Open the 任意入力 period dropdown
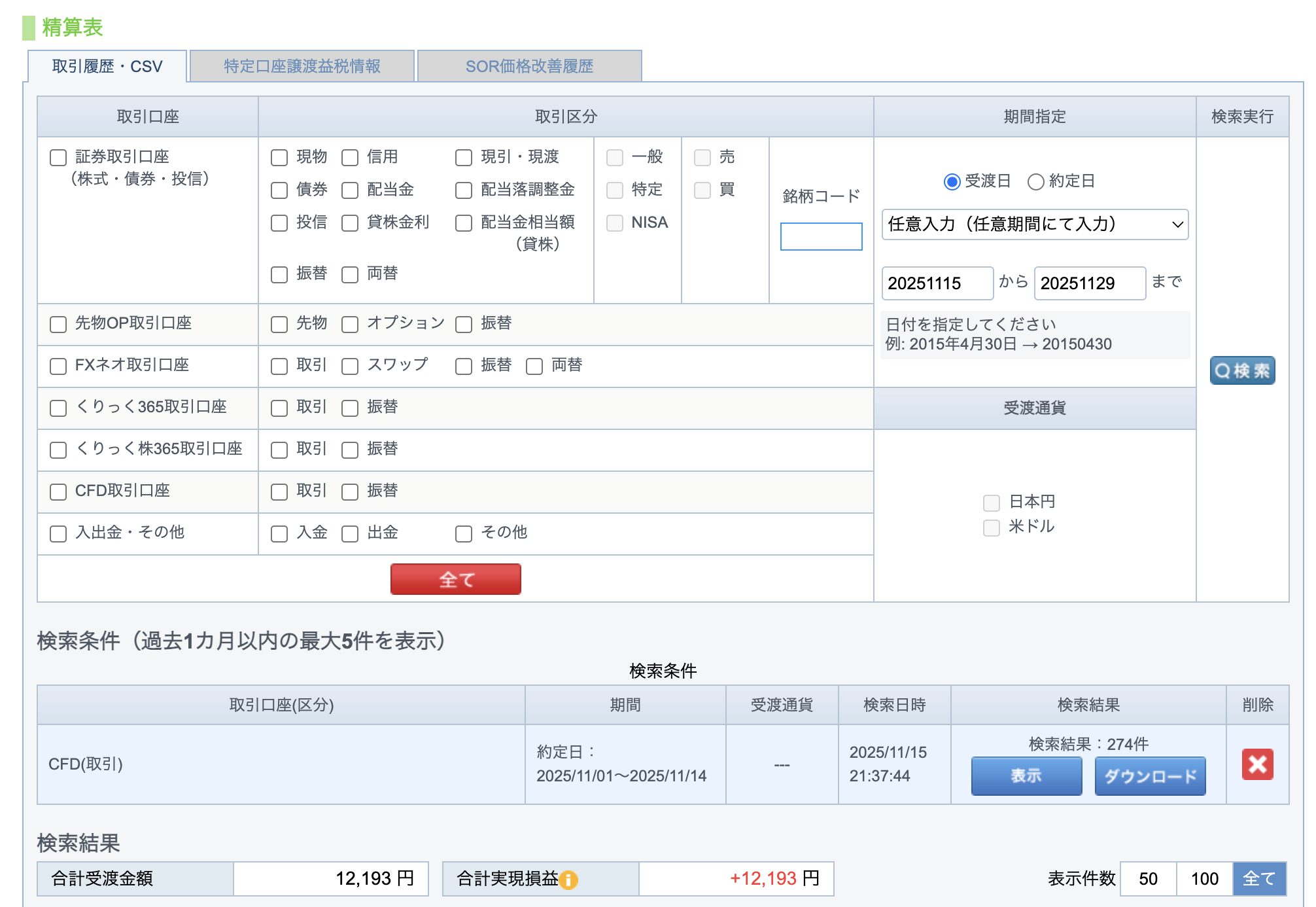This screenshot has height=907, width=1316. [x=1034, y=224]
